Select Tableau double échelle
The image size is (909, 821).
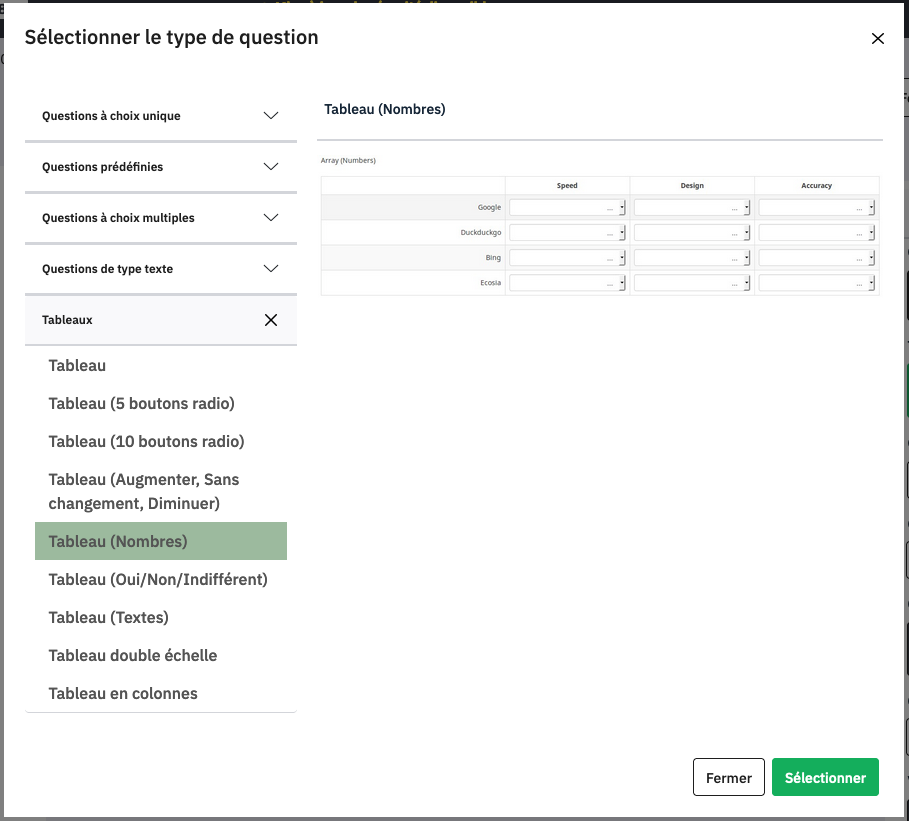pos(132,656)
